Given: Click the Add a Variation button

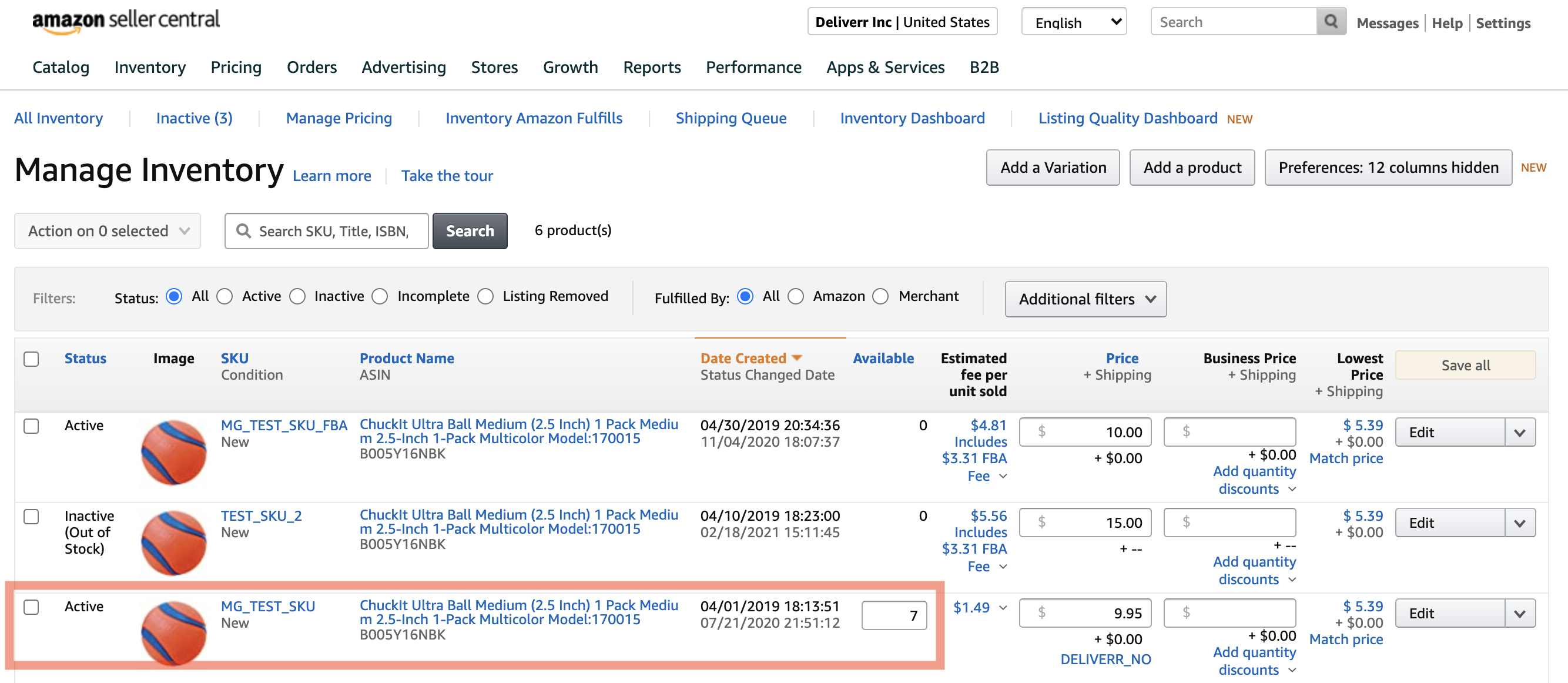Looking at the screenshot, I should (x=1053, y=168).
